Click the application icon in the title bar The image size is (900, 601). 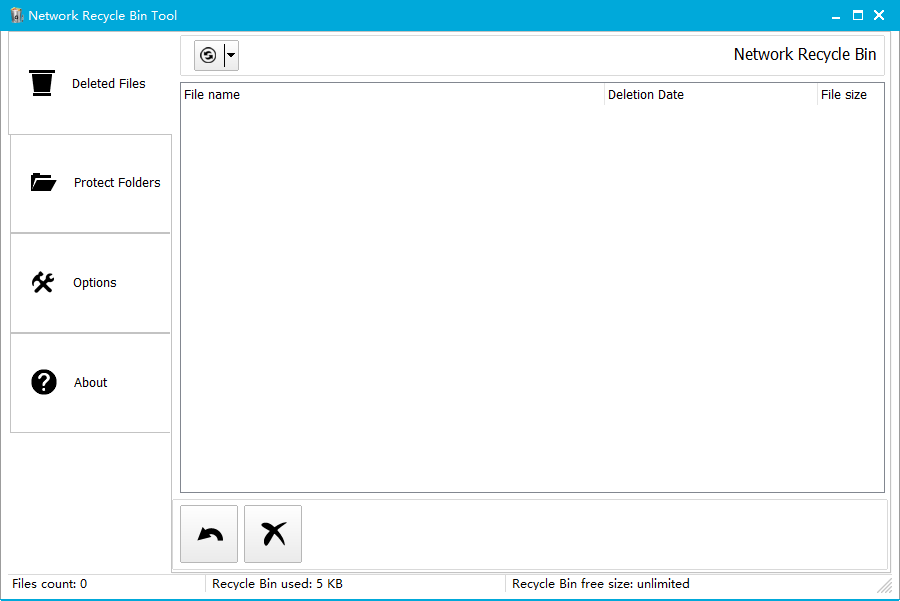tap(14, 15)
